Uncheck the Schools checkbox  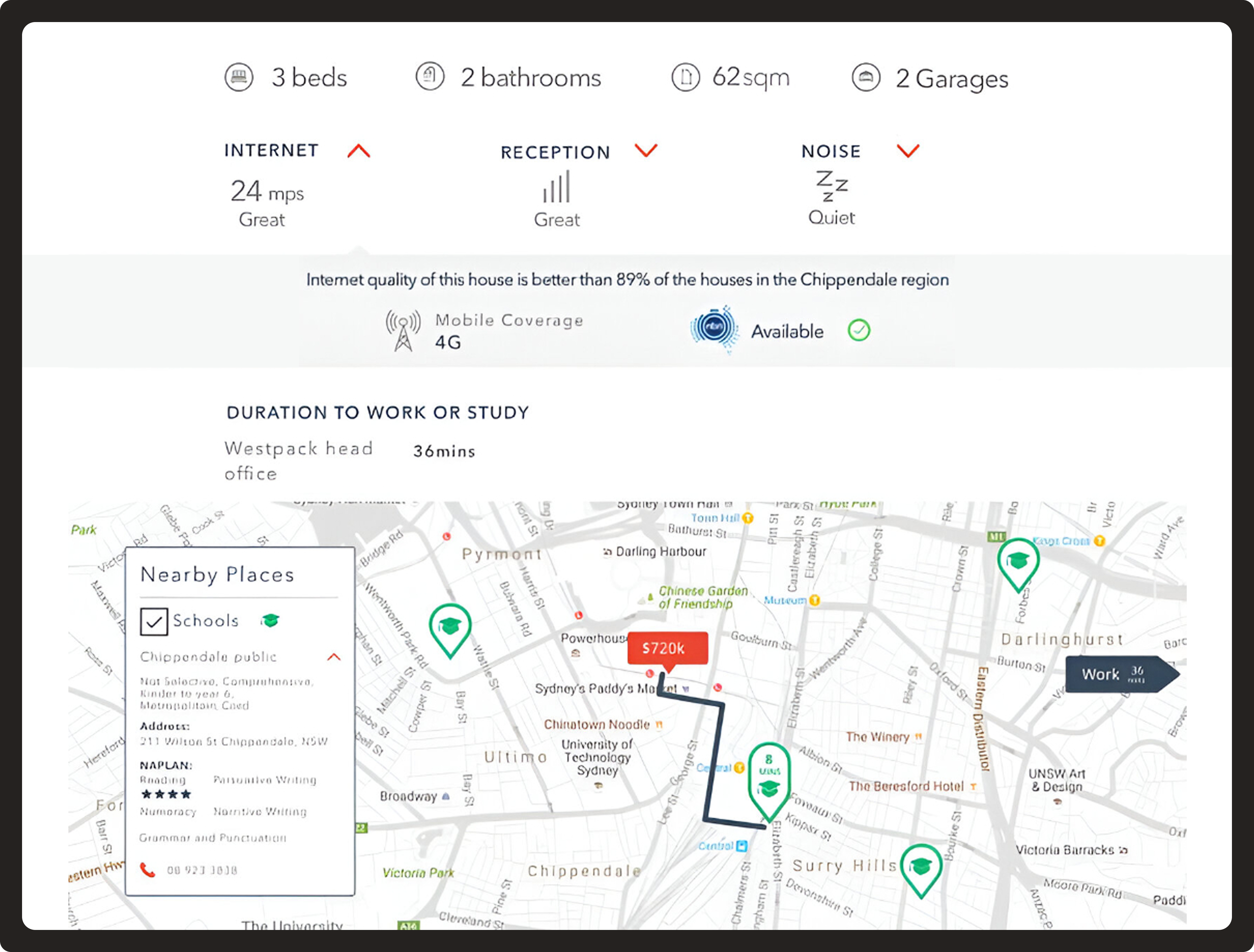click(x=154, y=621)
